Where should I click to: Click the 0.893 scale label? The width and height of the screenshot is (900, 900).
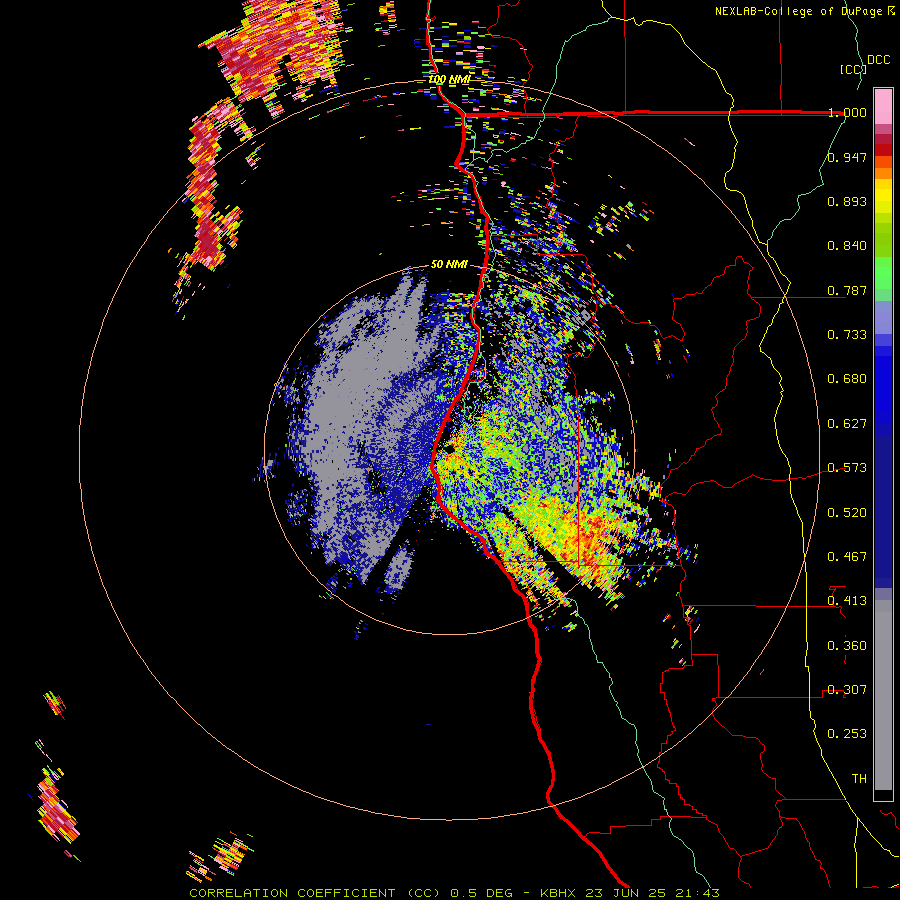coord(847,201)
